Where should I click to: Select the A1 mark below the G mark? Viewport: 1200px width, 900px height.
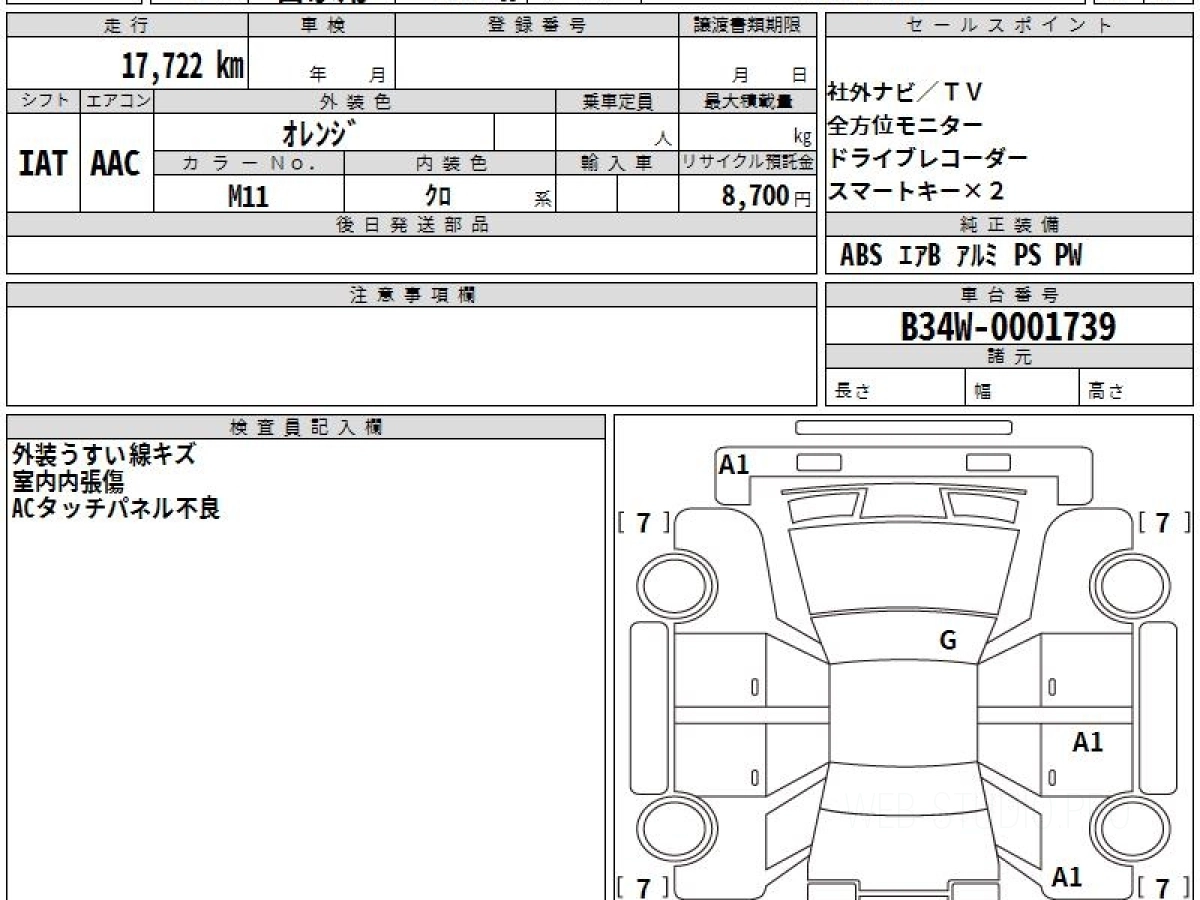pos(1087,742)
